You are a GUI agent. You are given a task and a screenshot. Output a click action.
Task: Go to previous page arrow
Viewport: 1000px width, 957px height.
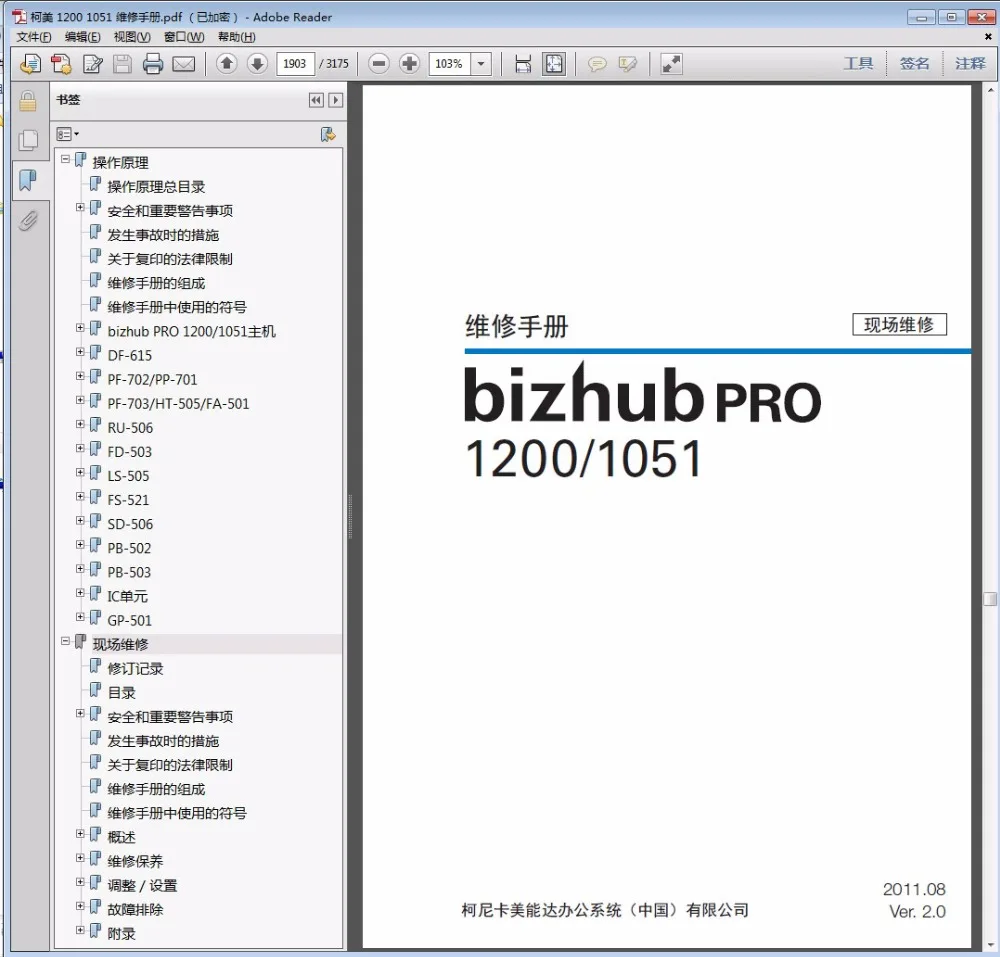coord(226,64)
